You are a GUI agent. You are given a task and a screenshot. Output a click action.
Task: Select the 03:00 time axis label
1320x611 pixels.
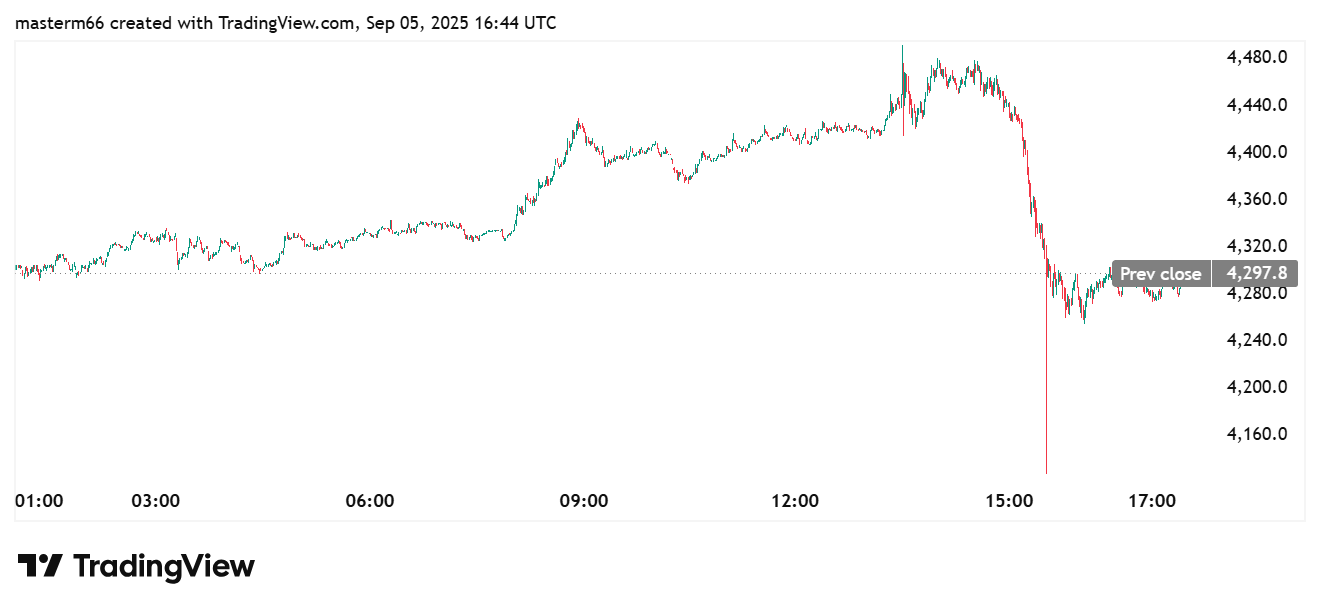coord(156,500)
